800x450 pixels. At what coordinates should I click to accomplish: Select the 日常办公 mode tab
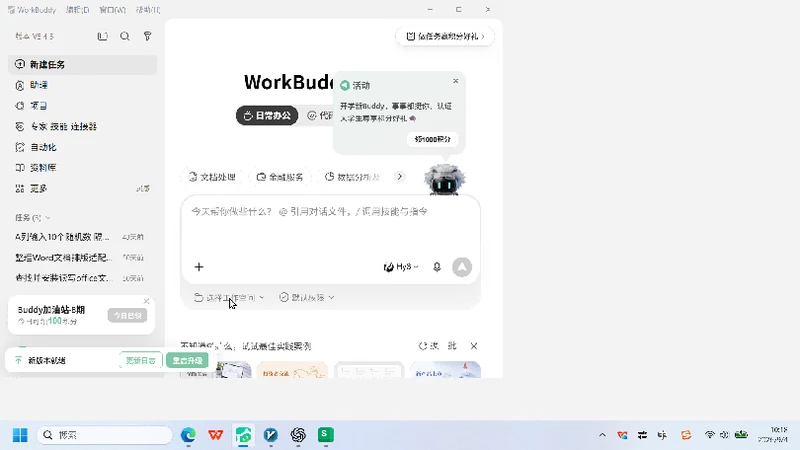(x=267, y=115)
